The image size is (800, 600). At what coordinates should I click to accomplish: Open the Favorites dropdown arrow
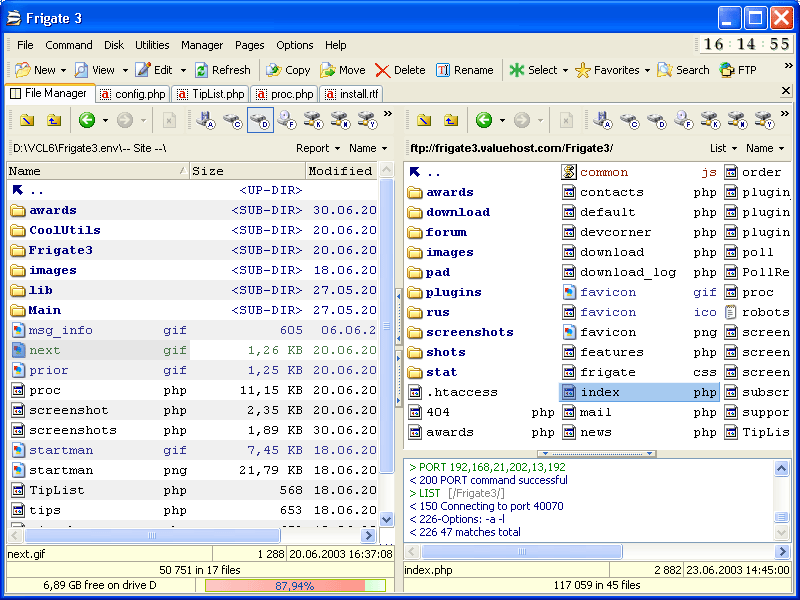click(x=647, y=70)
